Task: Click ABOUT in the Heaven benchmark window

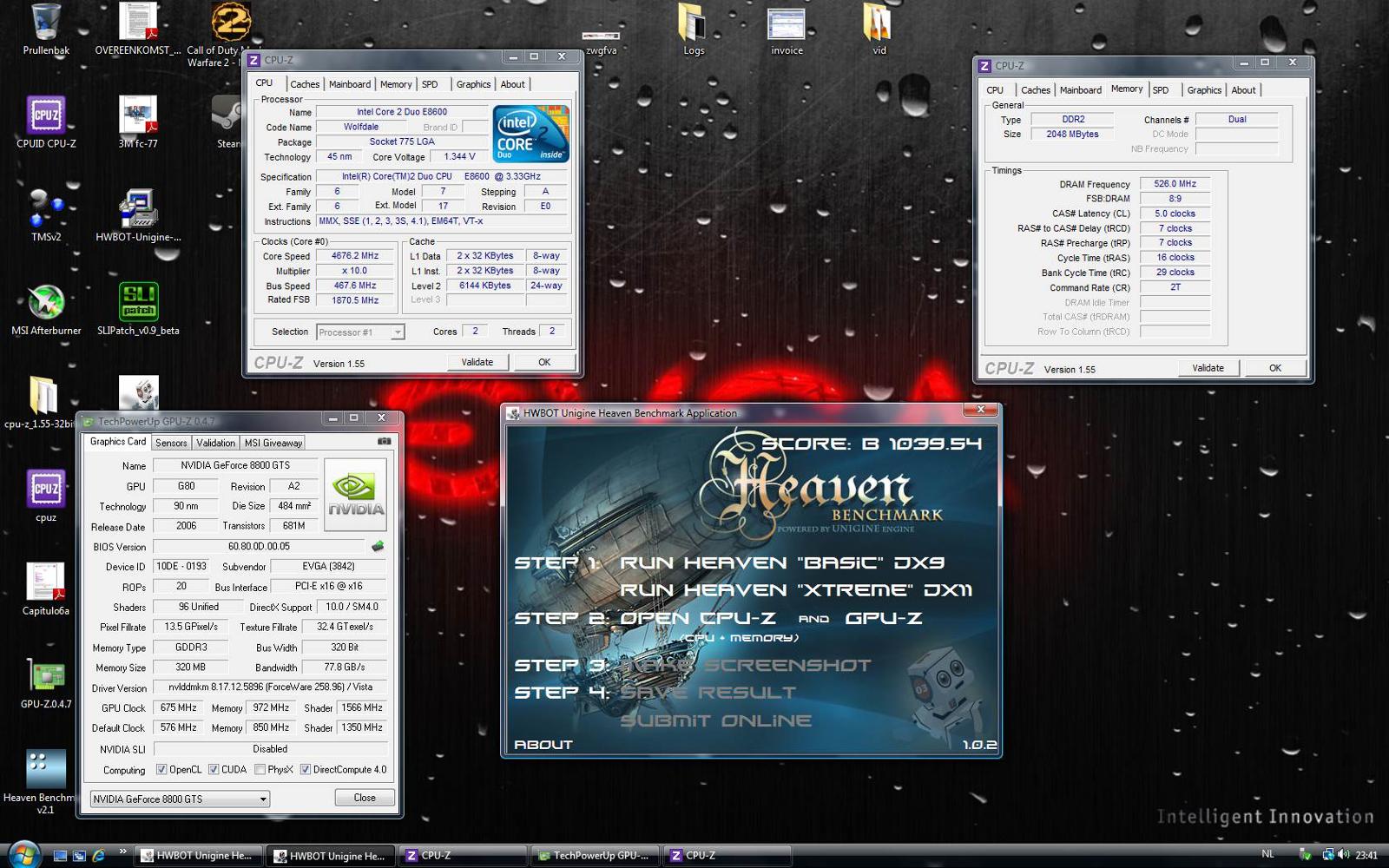Action: click(x=543, y=745)
